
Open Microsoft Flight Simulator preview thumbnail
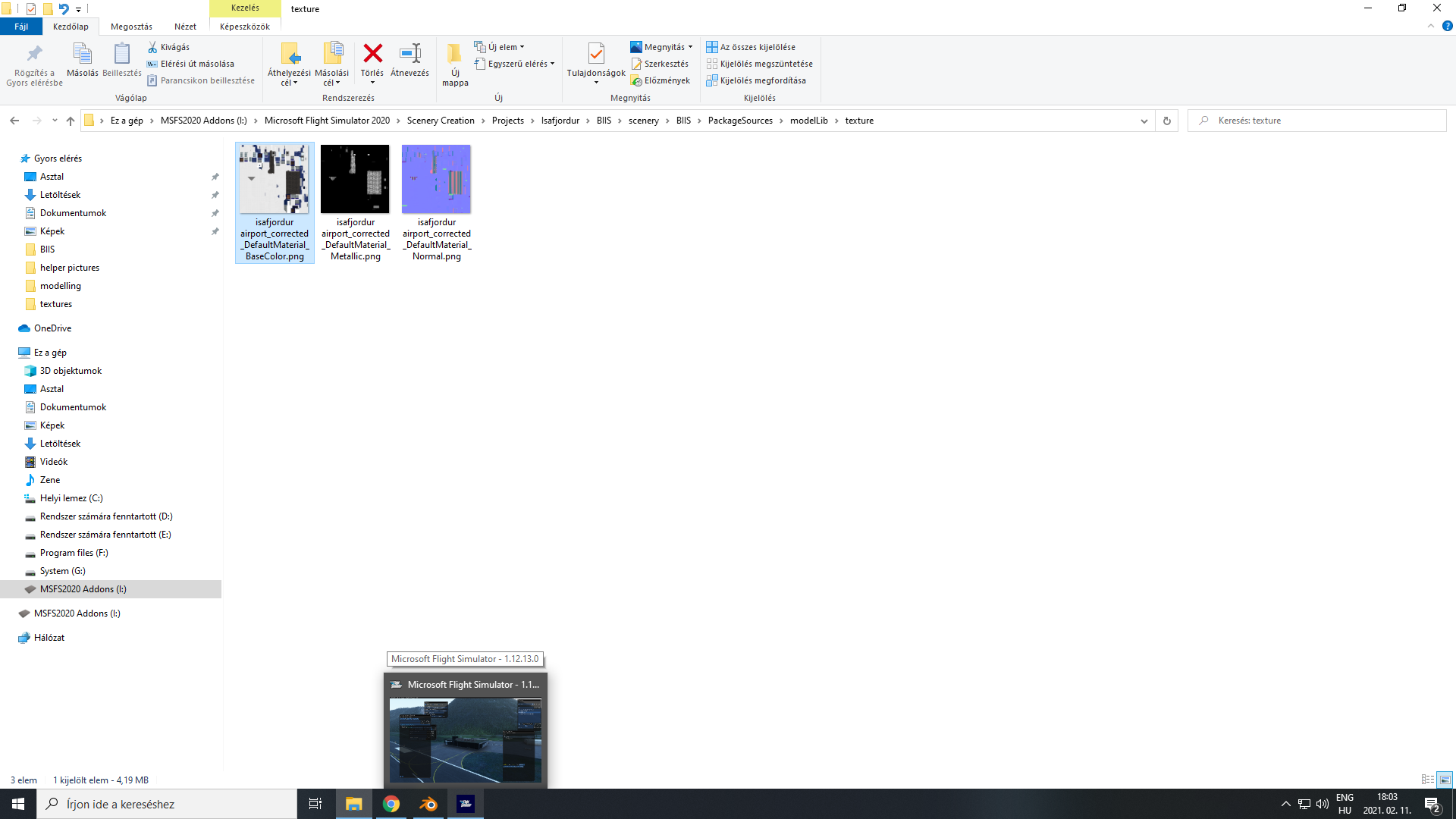click(465, 740)
